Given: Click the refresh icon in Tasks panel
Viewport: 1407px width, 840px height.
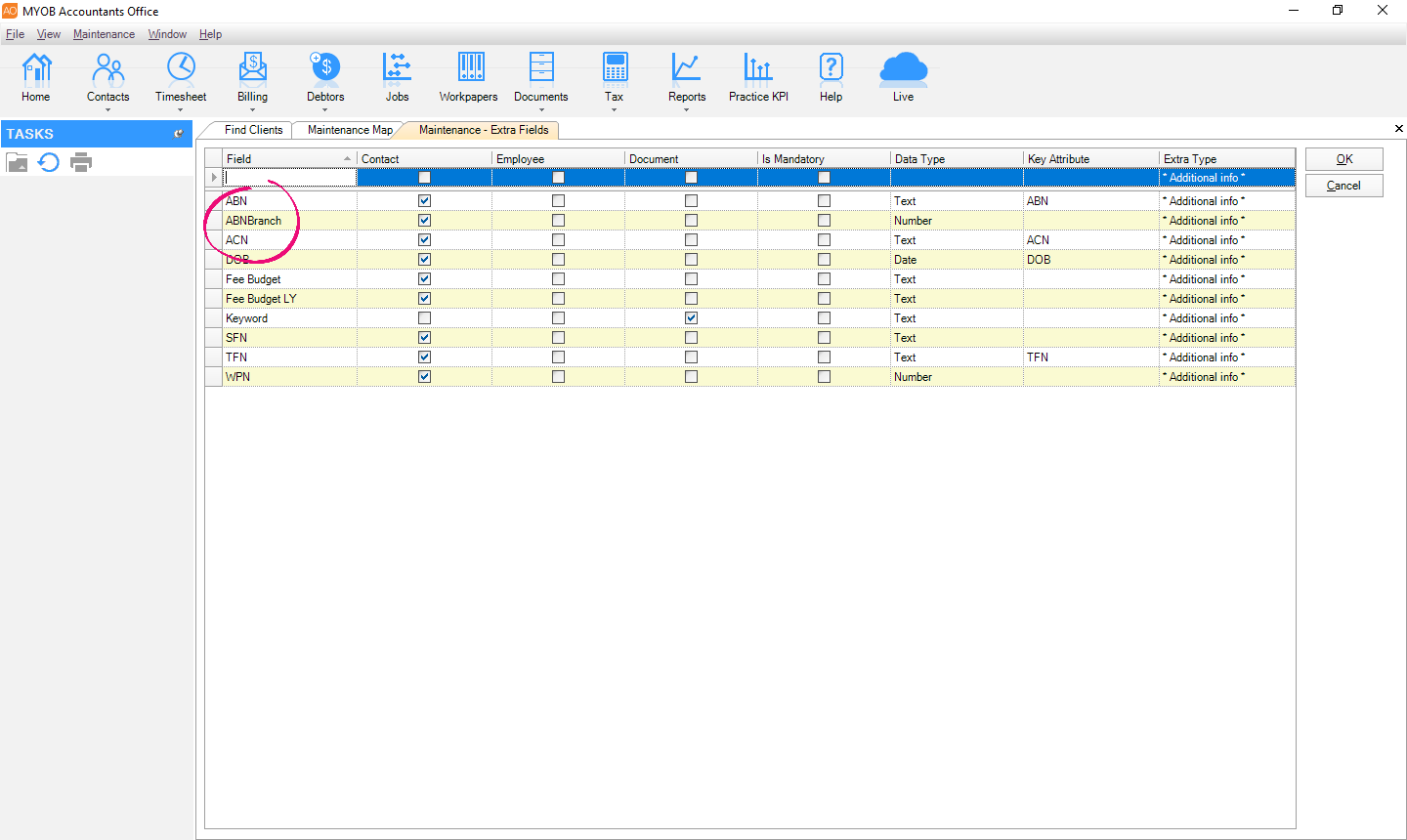Looking at the screenshot, I should pos(49,162).
